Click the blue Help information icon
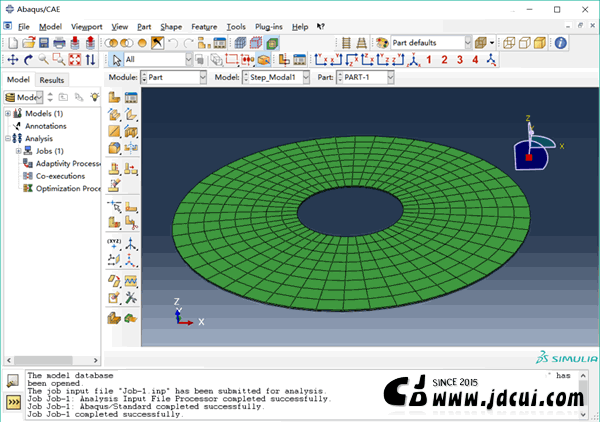Screen dimensions: 600x422 (561, 43)
